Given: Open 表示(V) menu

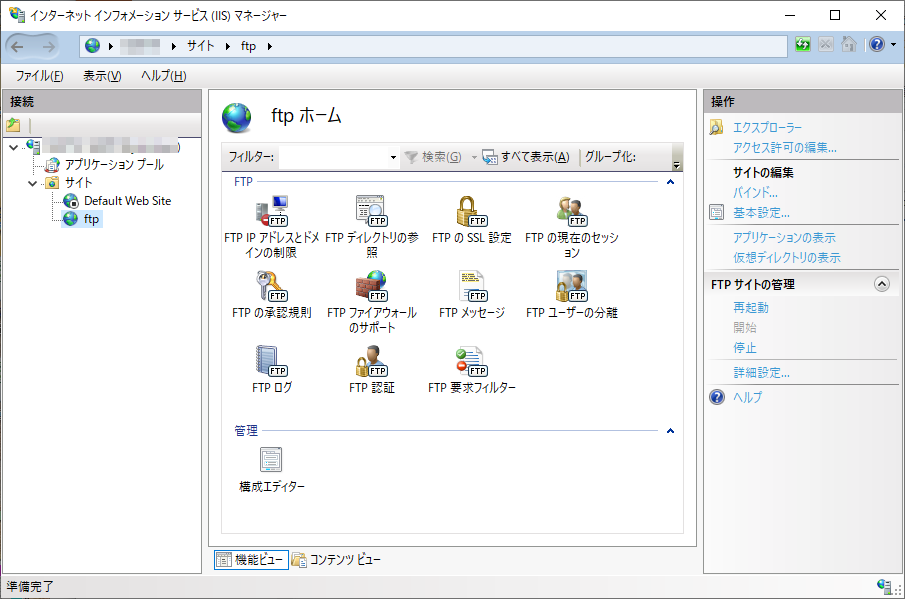Looking at the screenshot, I should pyautogui.click(x=102, y=76).
